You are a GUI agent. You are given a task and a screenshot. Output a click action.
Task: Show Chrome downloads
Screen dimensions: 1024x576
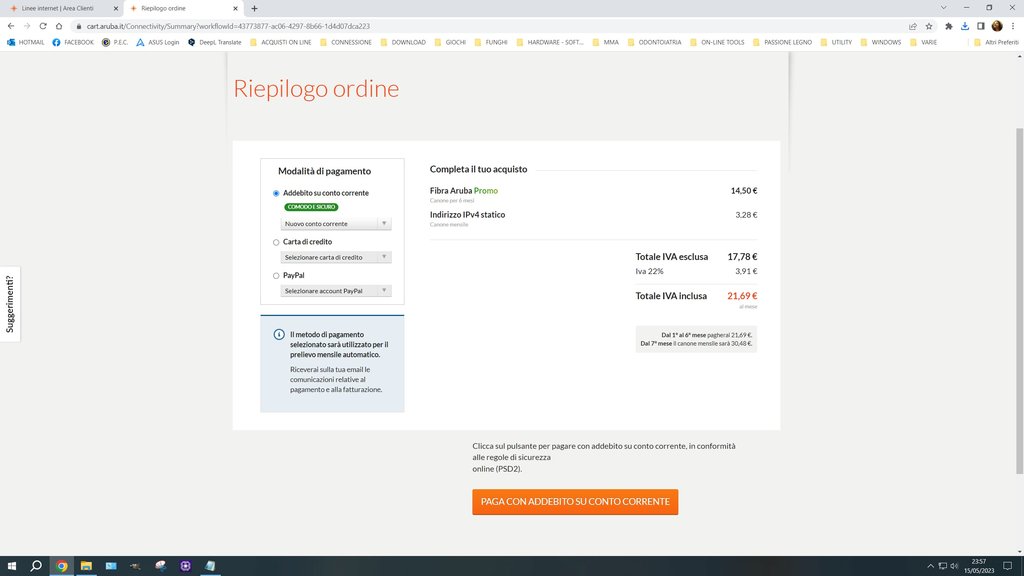tap(965, 26)
